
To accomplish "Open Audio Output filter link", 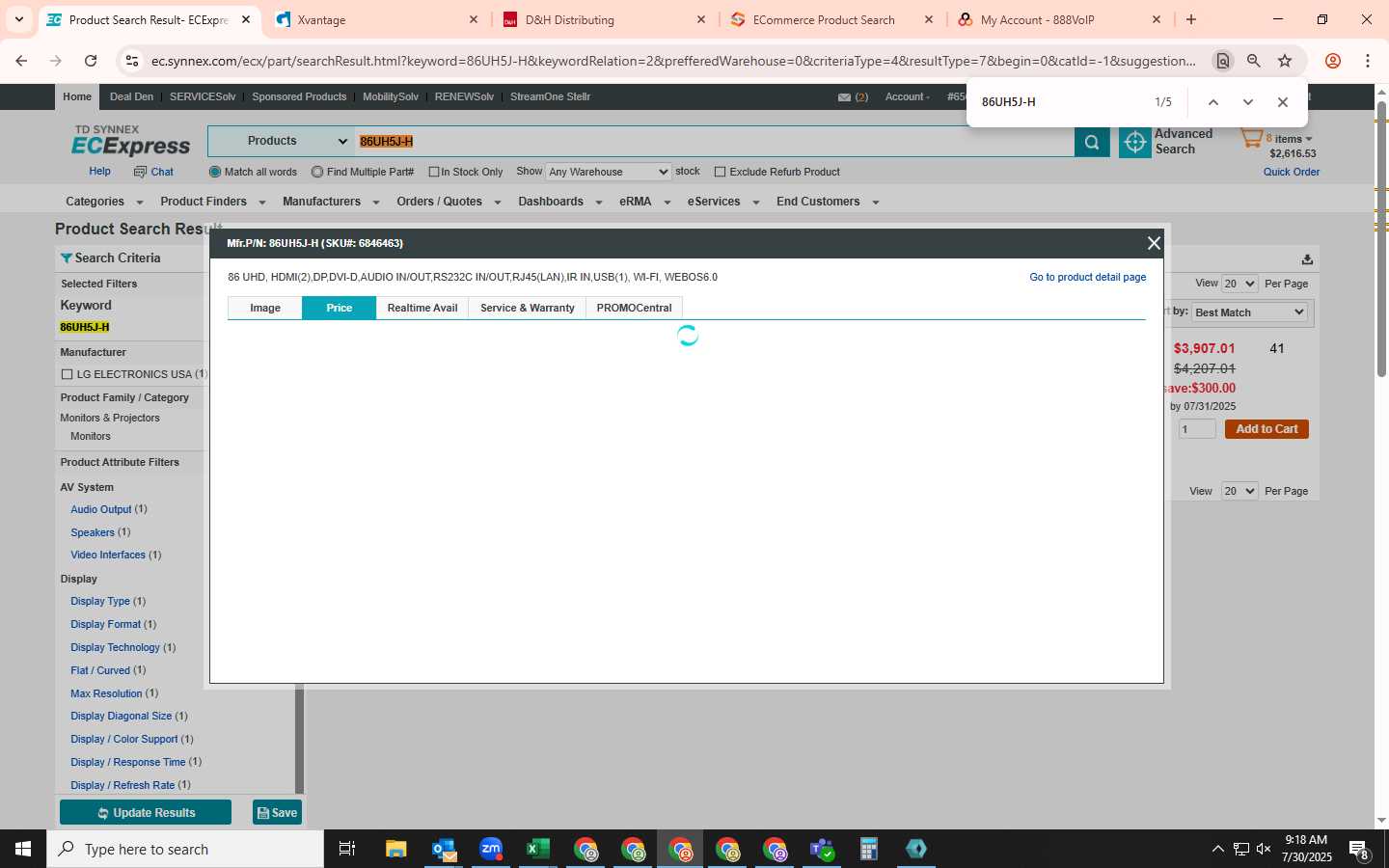I will 101,509.
